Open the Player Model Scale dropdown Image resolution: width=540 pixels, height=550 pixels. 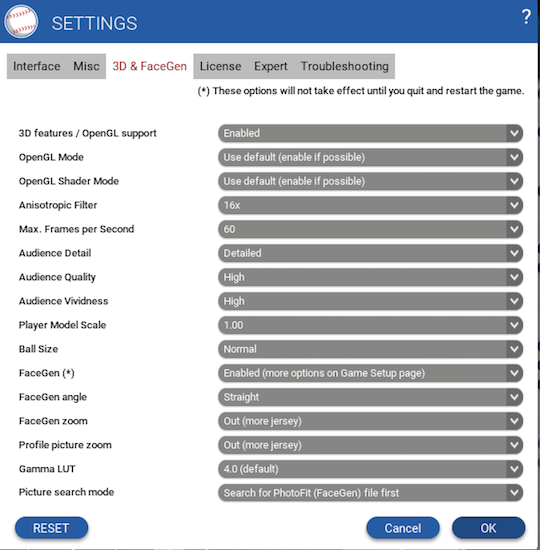(371, 325)
